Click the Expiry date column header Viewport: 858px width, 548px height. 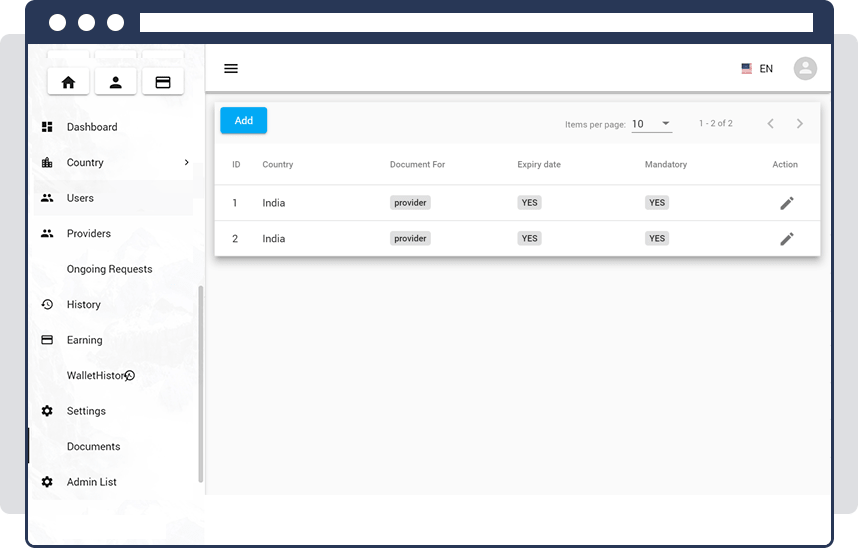(x=539, y=164)
